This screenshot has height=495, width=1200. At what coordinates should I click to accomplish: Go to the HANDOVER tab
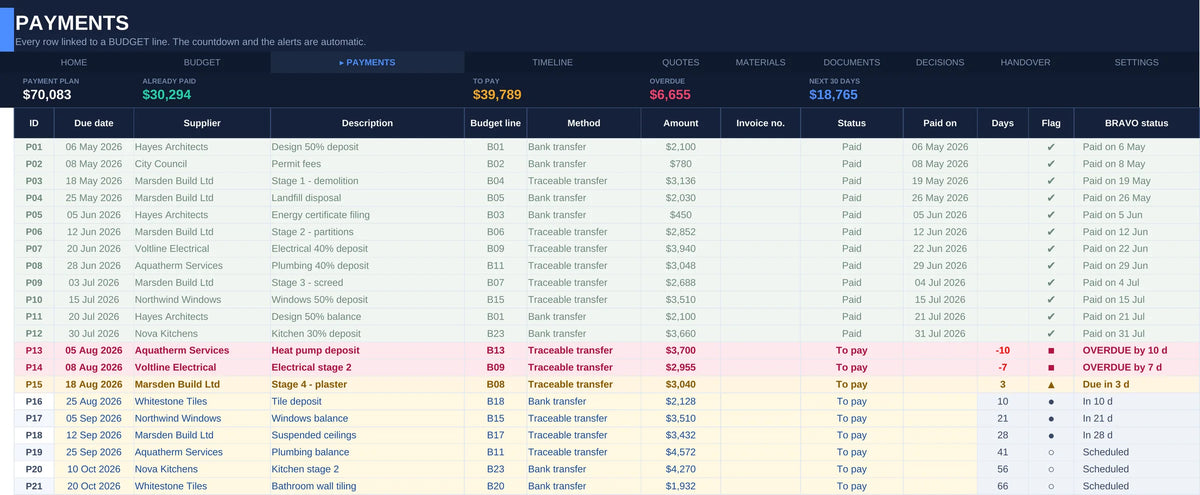(1025, 62)
